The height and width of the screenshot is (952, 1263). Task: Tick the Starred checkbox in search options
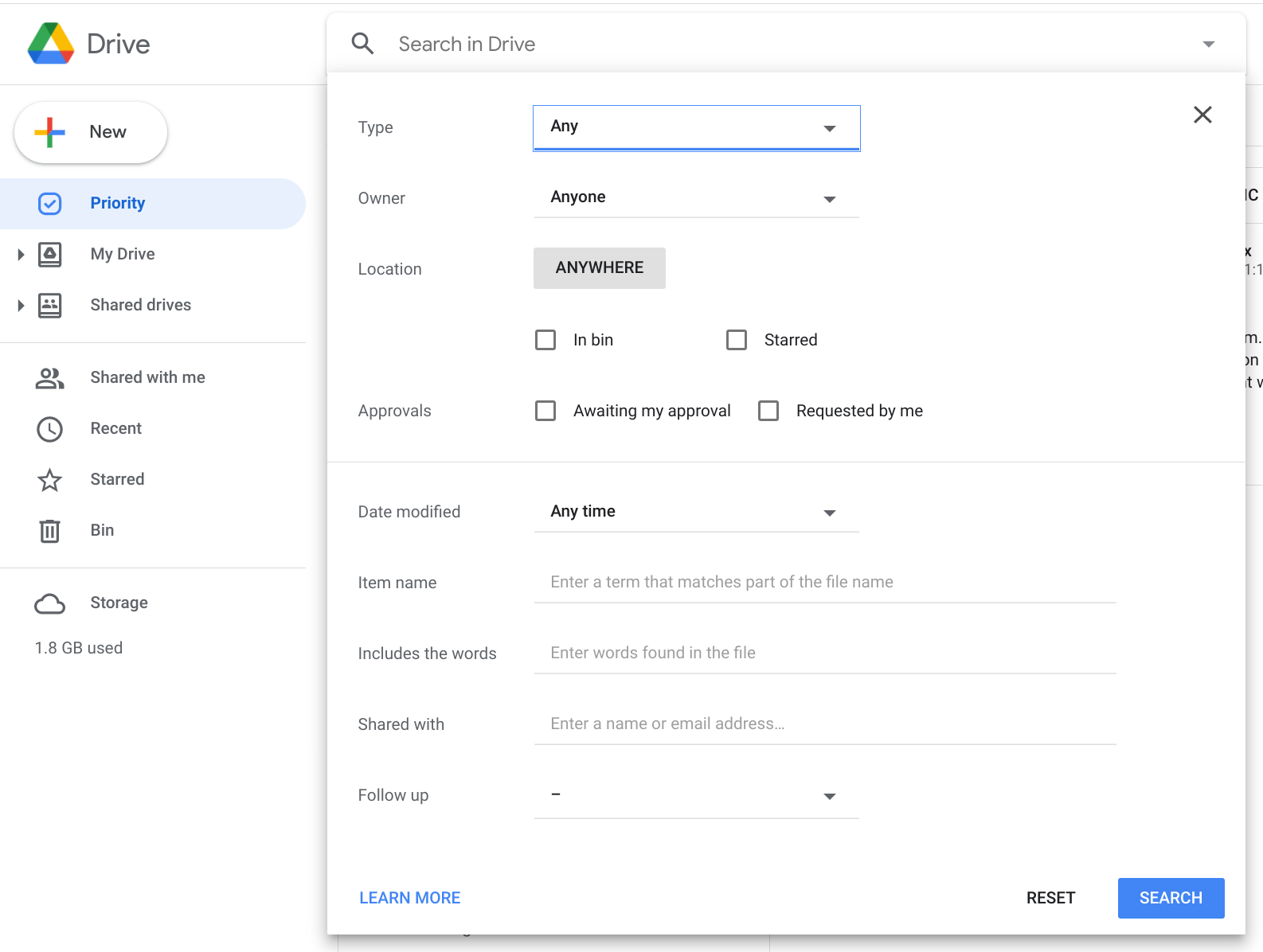(737, 340)
